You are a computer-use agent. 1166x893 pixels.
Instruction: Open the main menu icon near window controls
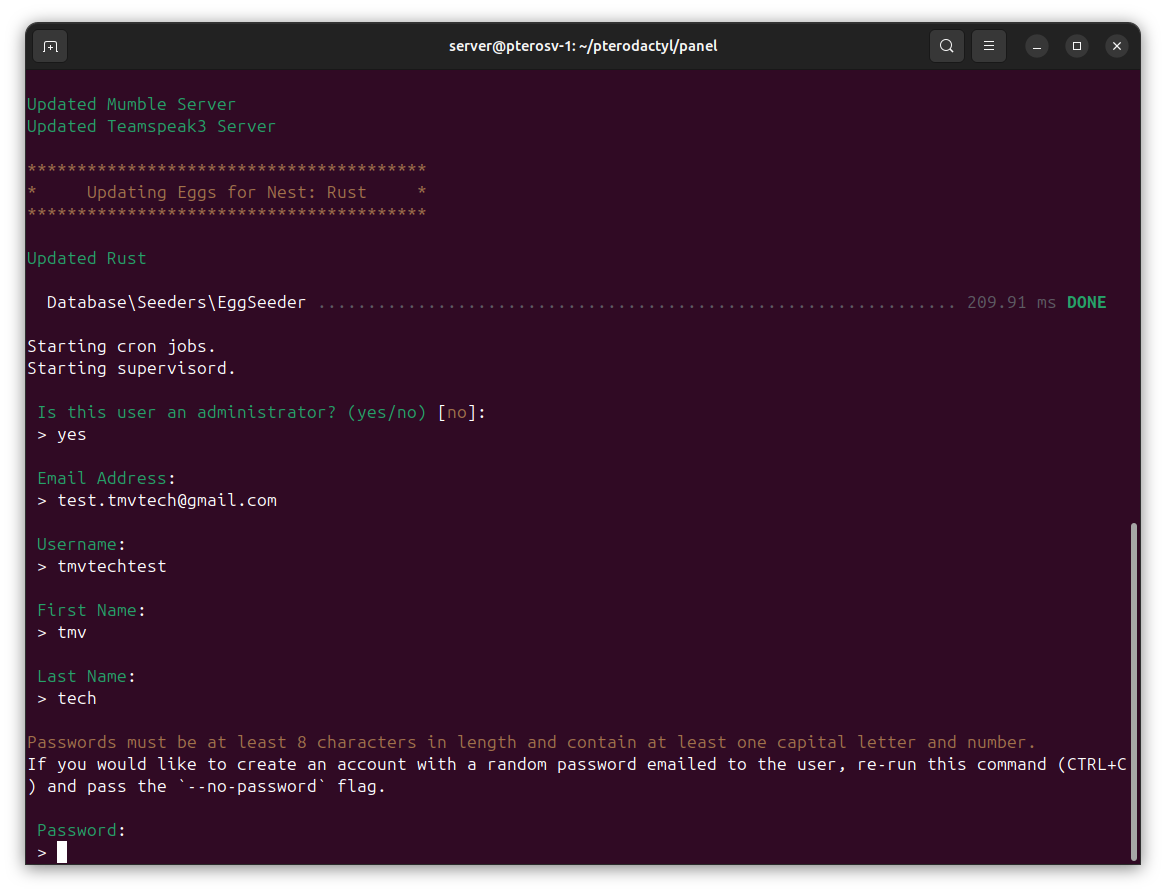click(988, 46)
